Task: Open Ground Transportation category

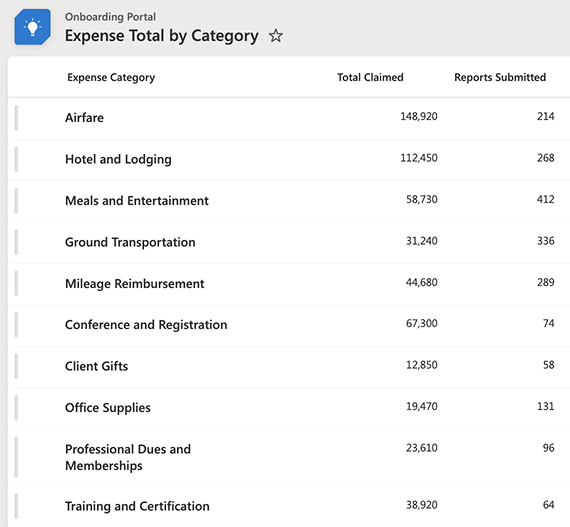Action: [130, 242]
